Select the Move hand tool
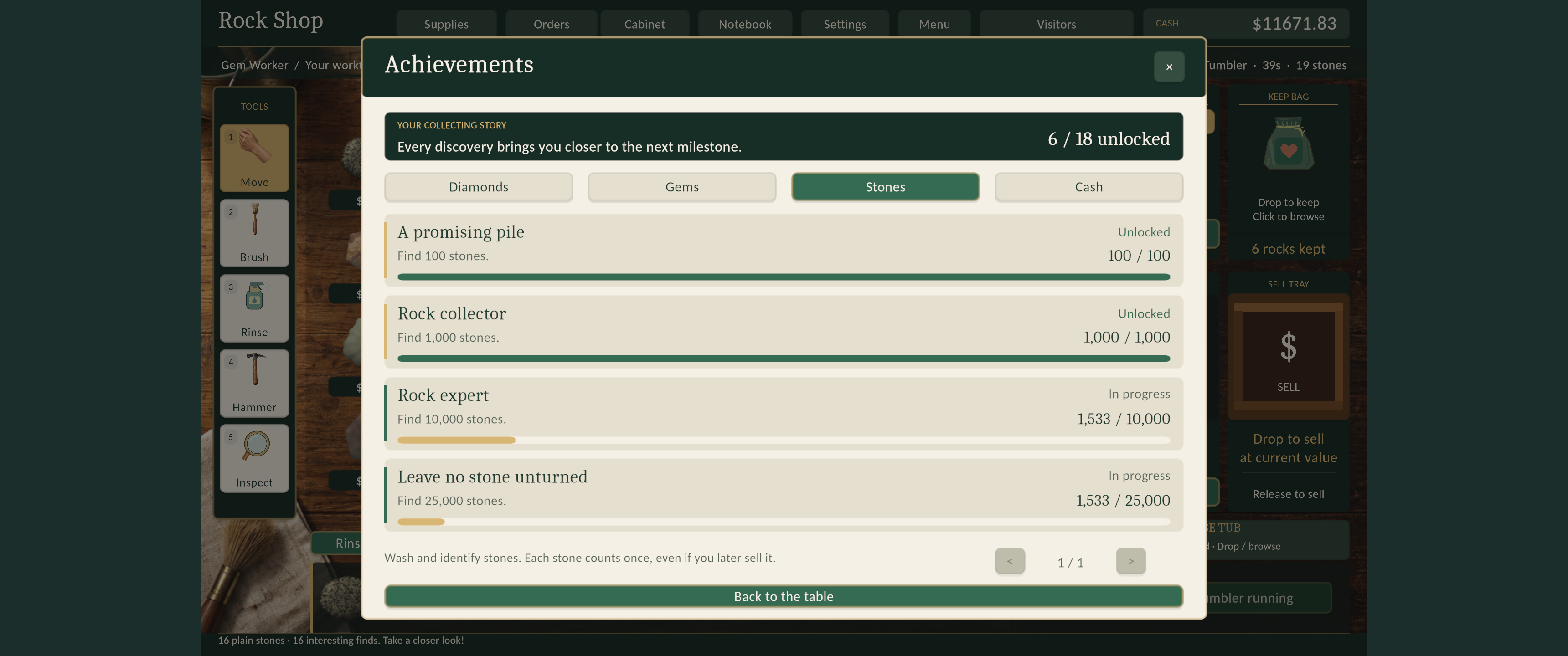Image resolution: width=1568 pixels, height=656 pixels. click(x=254, y=158)
